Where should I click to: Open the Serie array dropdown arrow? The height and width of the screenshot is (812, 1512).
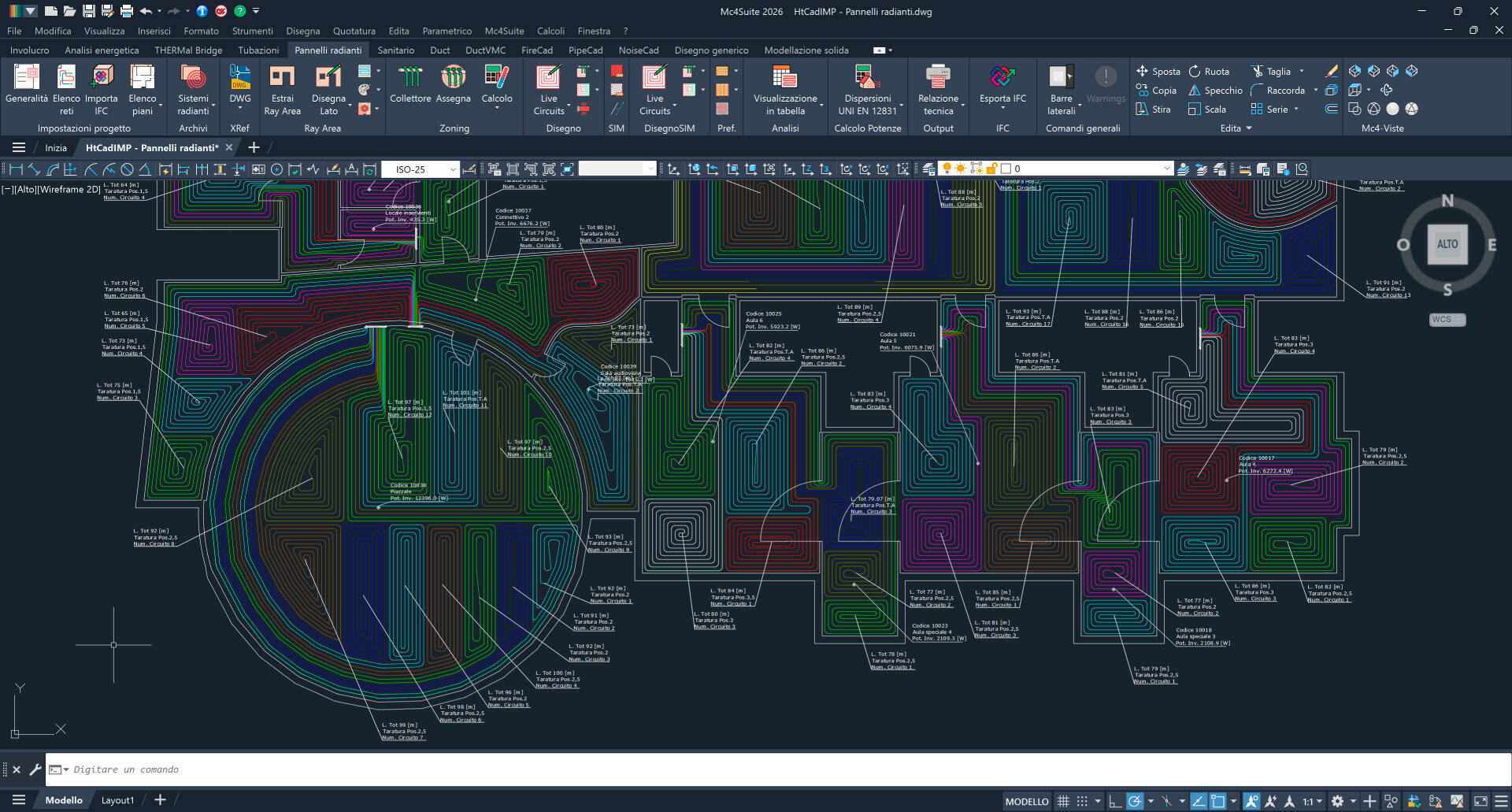[1295, 109]
